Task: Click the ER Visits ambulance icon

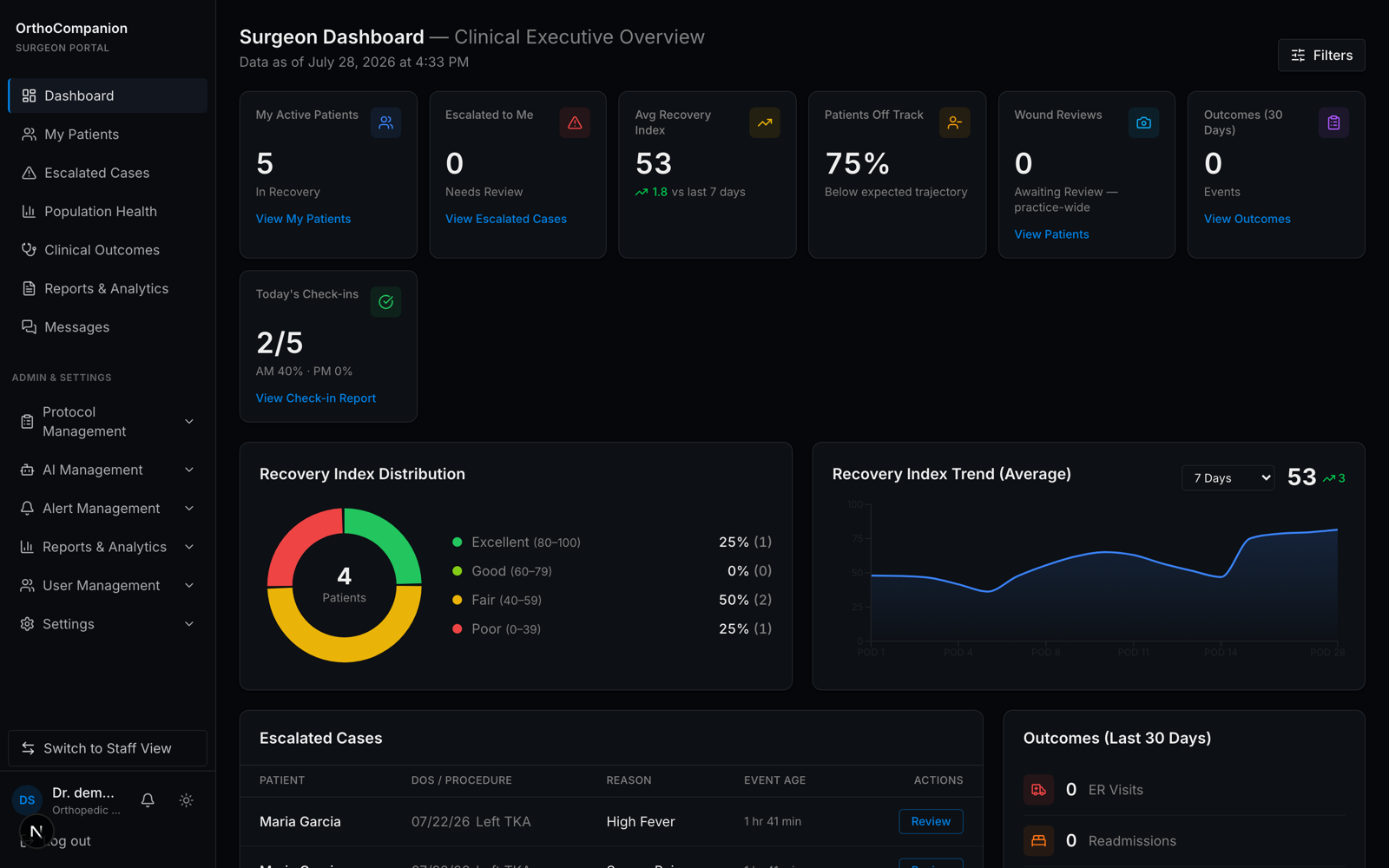Action: [1038, 790]
